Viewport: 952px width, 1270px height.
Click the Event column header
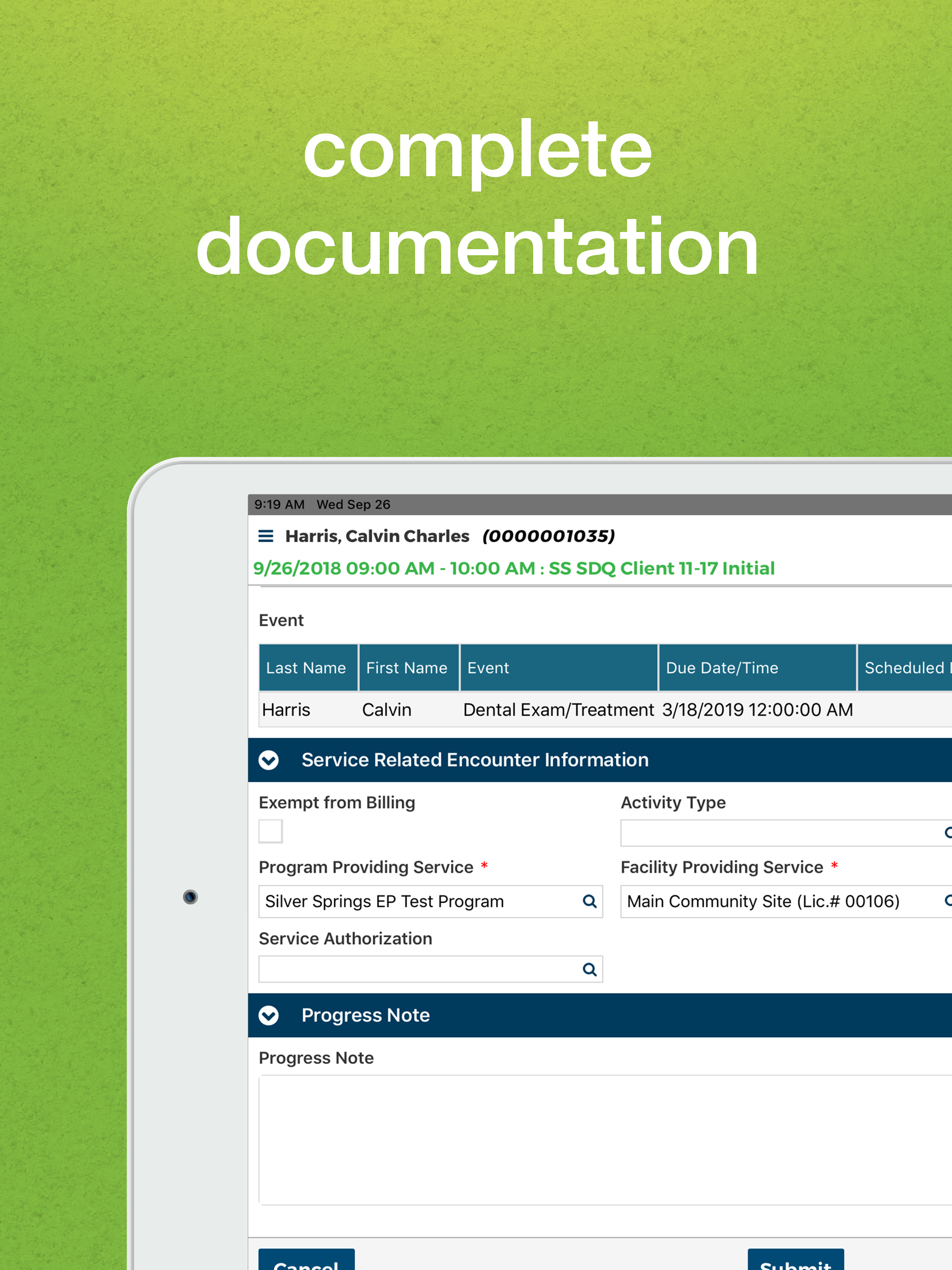click(559, 668)
